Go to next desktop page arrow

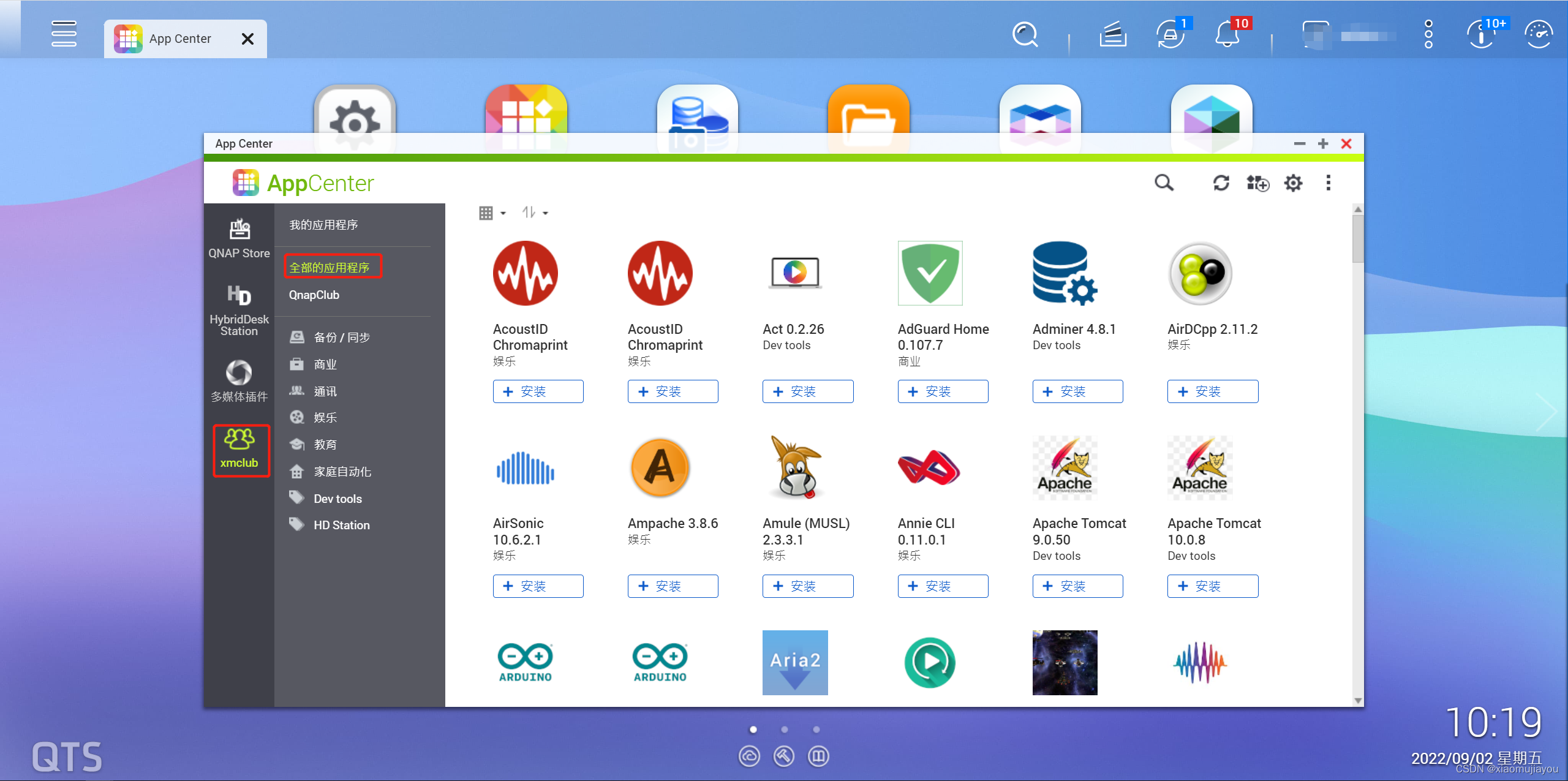tap(1548, 412)
